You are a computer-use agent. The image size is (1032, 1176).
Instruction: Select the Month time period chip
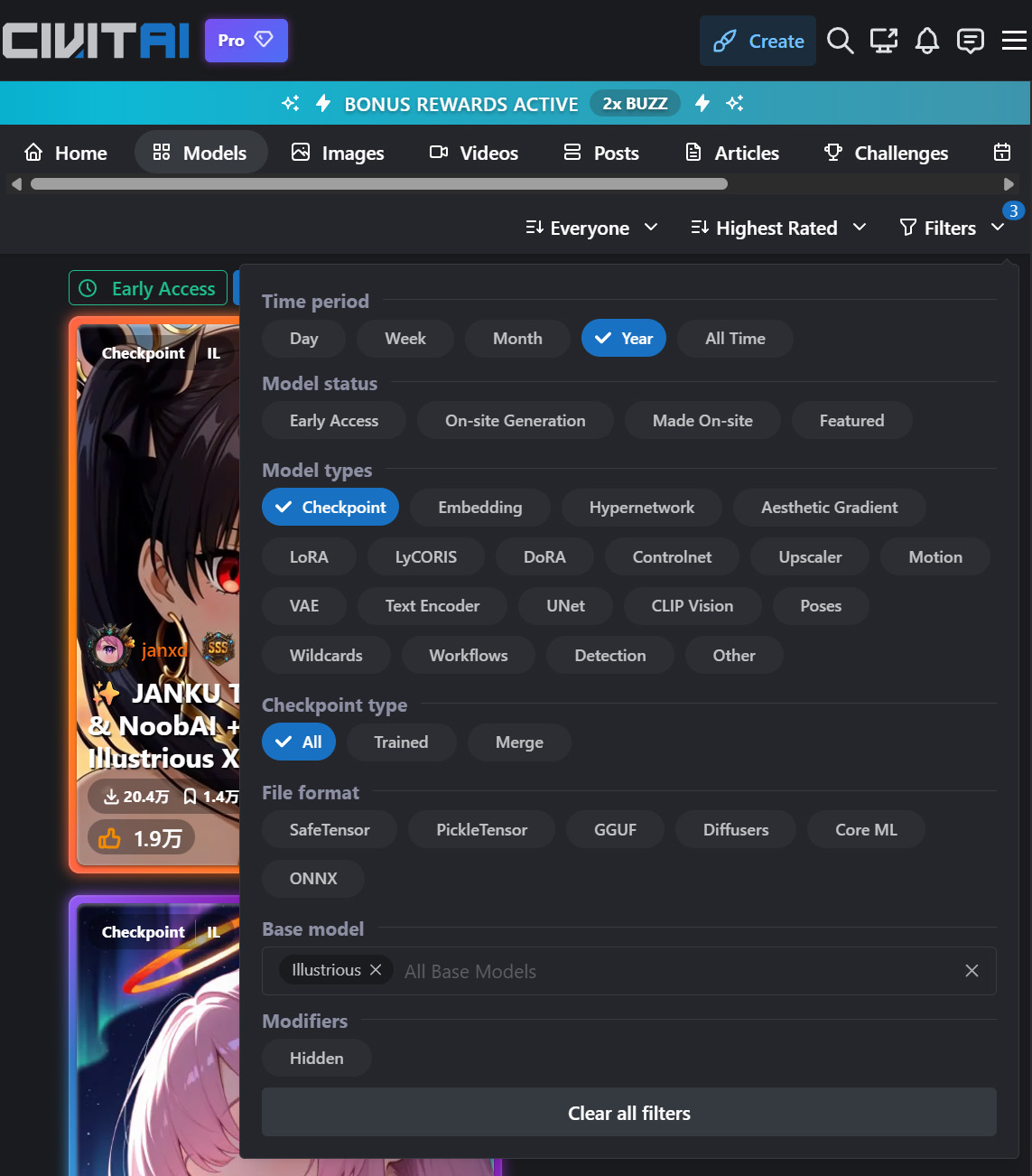tap(517, 339)
